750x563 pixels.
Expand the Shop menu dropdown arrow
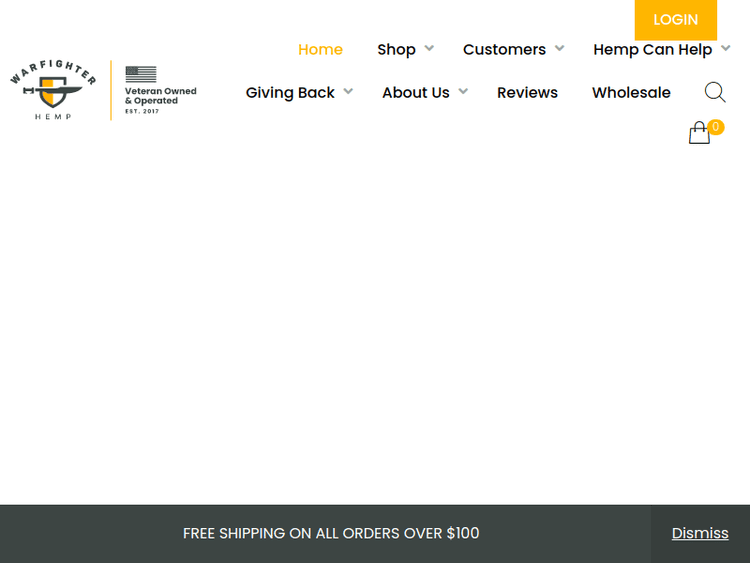coord(429,48)
